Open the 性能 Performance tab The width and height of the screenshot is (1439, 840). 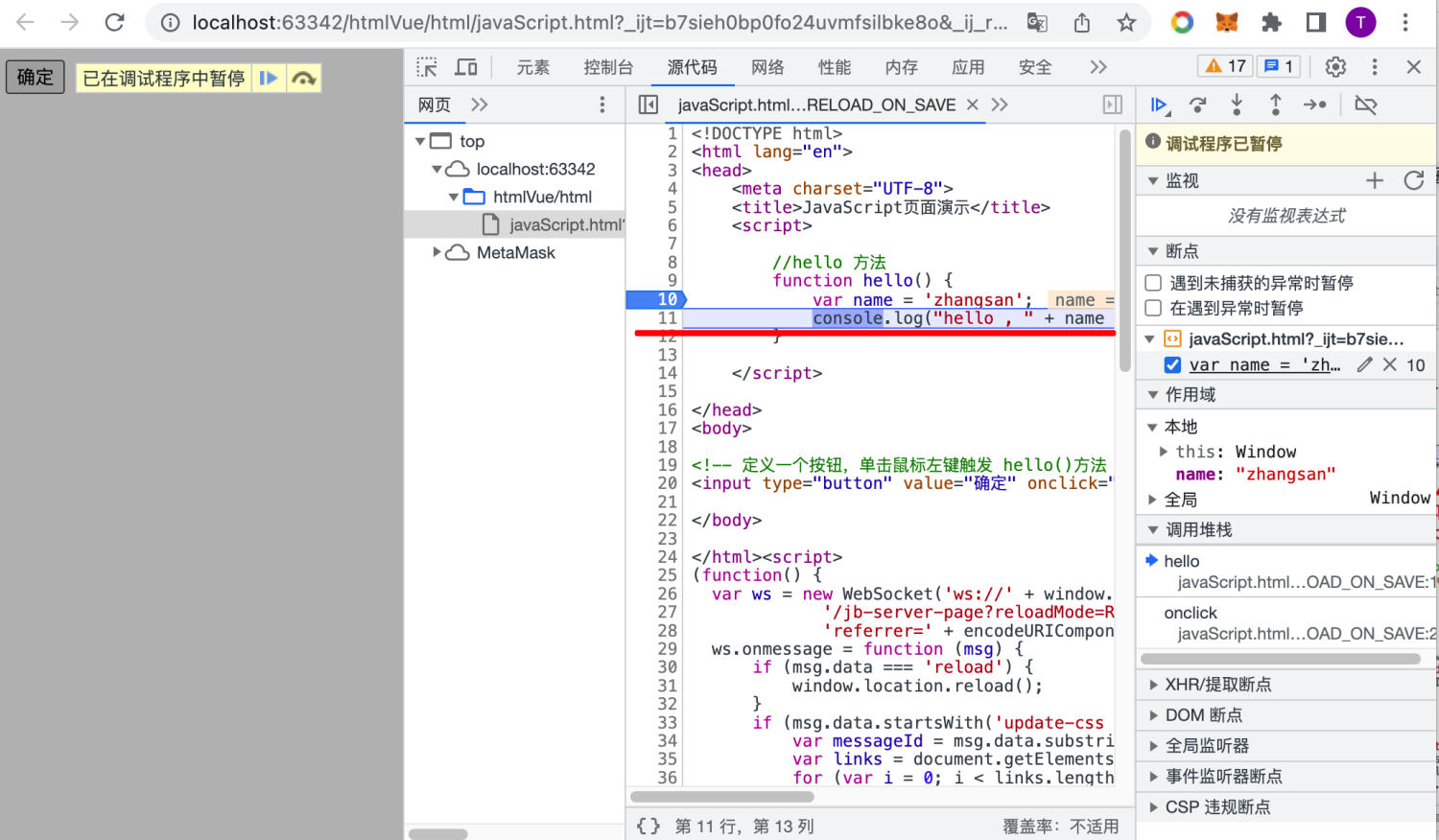[835, 67]
